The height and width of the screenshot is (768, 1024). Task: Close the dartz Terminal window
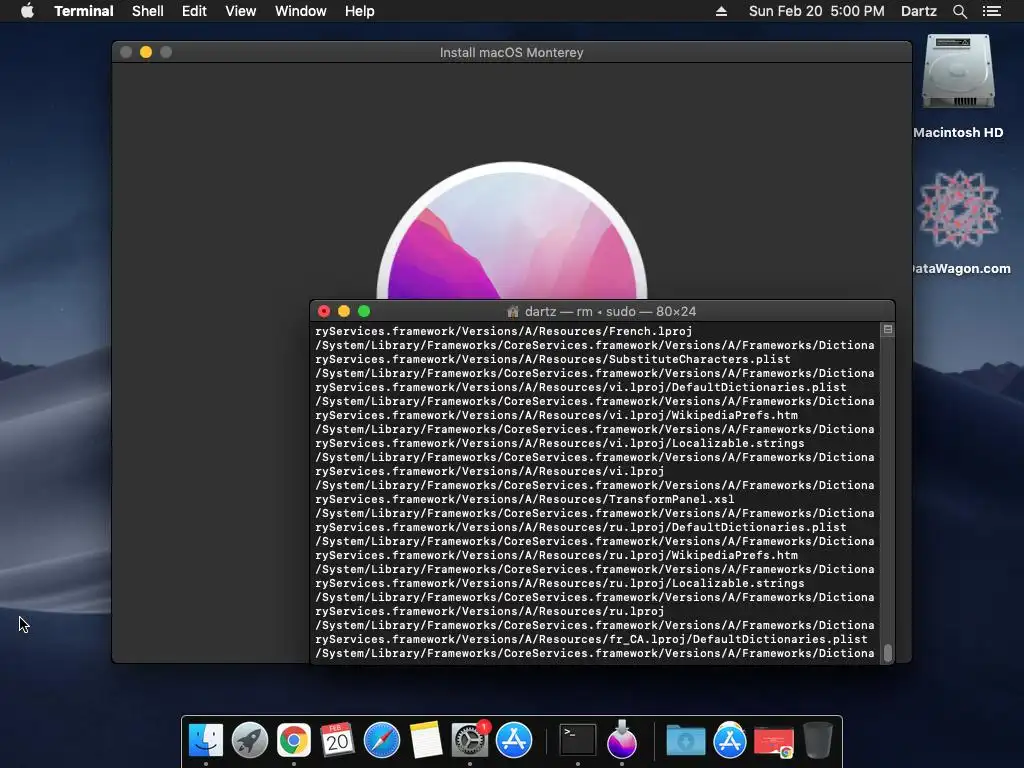[x=324, y=312]
